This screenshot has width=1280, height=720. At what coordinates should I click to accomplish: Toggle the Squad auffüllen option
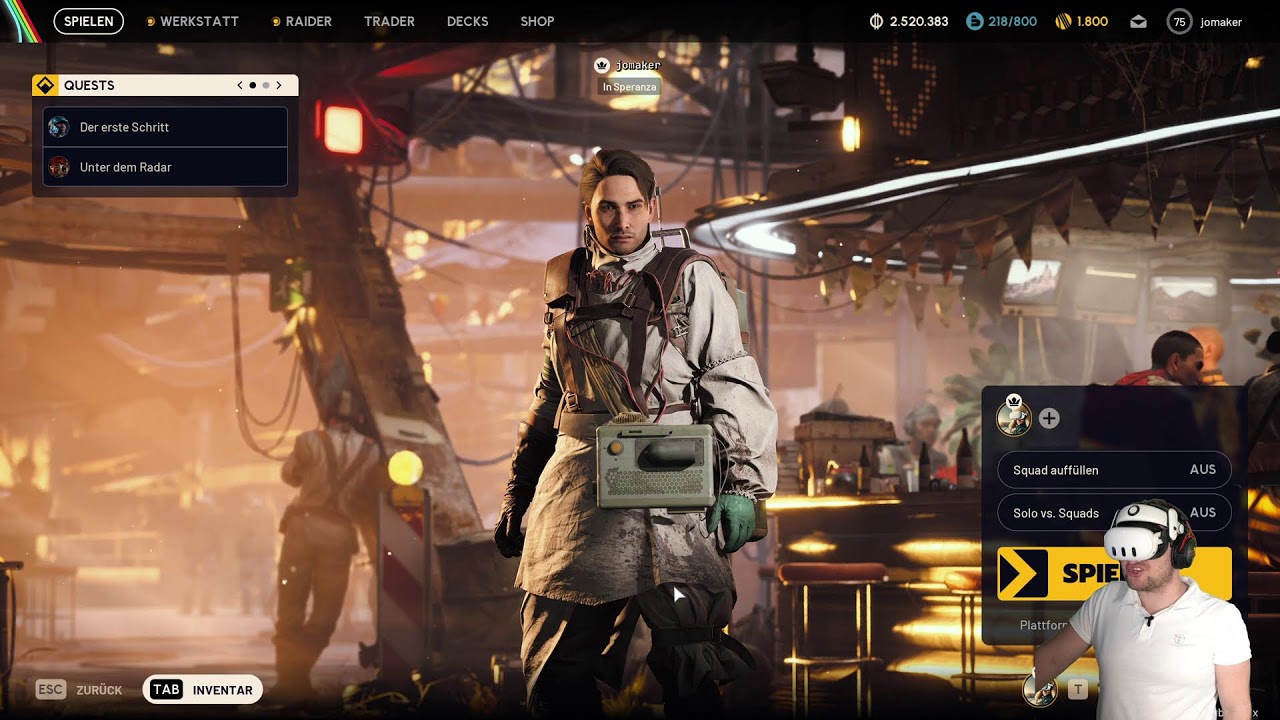[x=1114, y=470]
